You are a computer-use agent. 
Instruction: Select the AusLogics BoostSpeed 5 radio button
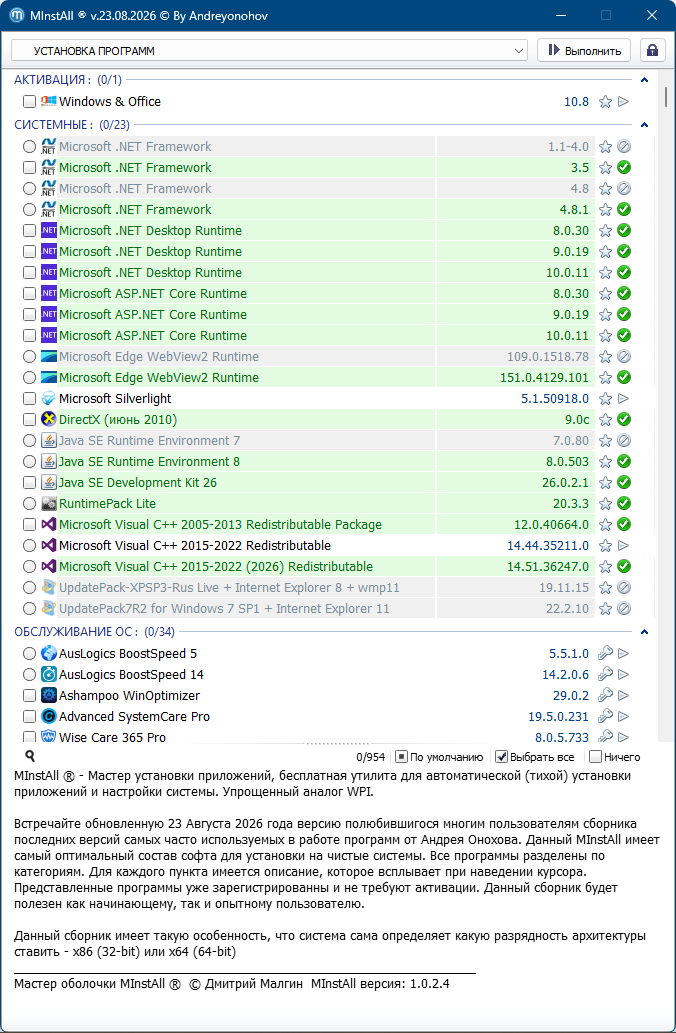coord(29,654)
